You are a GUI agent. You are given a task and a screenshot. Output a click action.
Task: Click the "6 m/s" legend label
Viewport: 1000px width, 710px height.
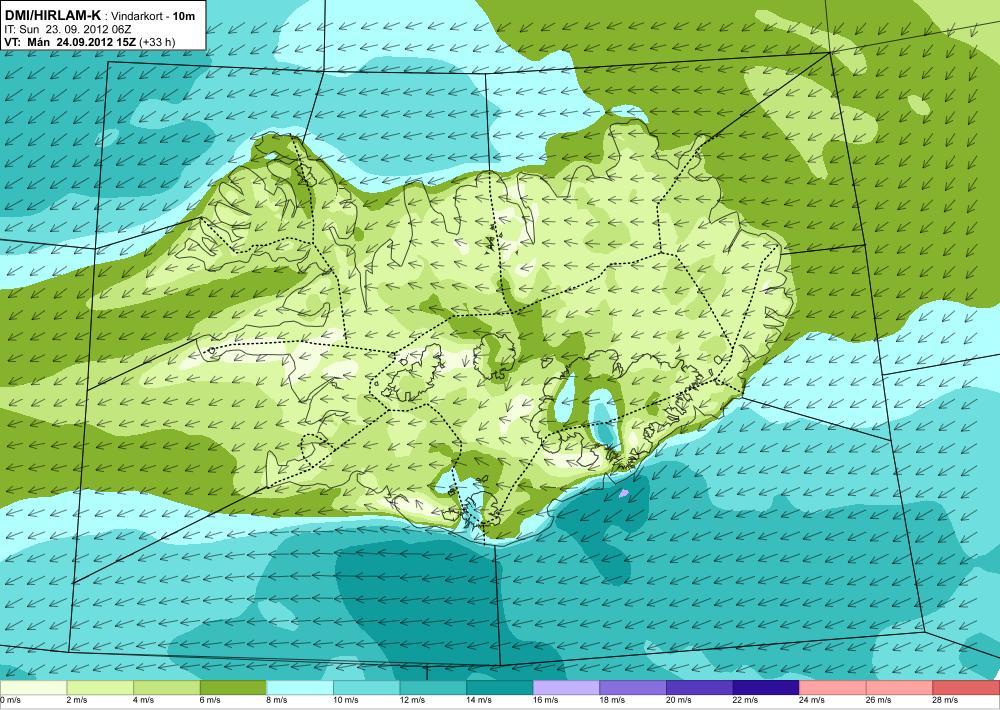pyautogui.click(x=210, y=700)
